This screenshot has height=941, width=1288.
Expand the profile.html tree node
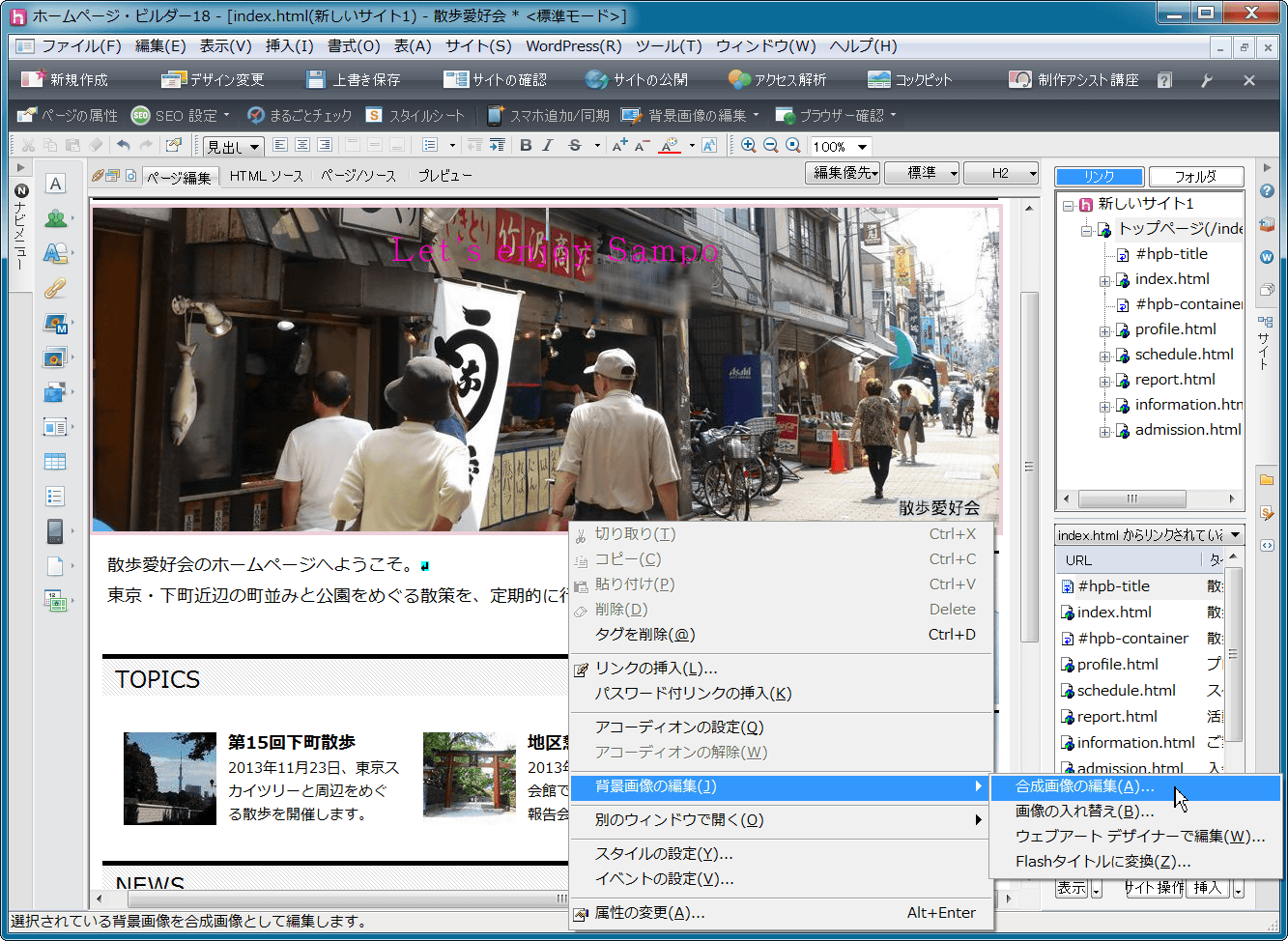(x=1104, y=331)
